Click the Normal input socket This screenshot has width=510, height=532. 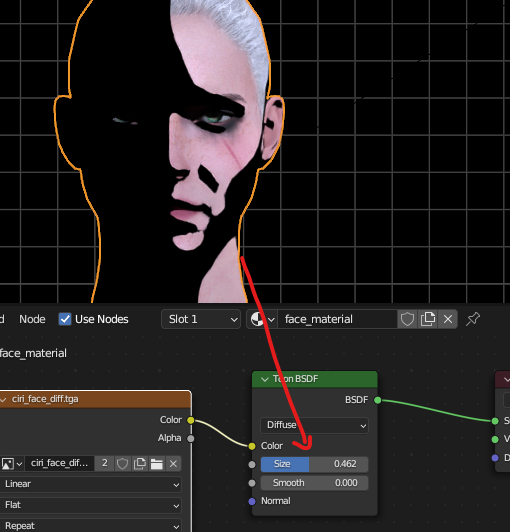(x=252, y=501)
